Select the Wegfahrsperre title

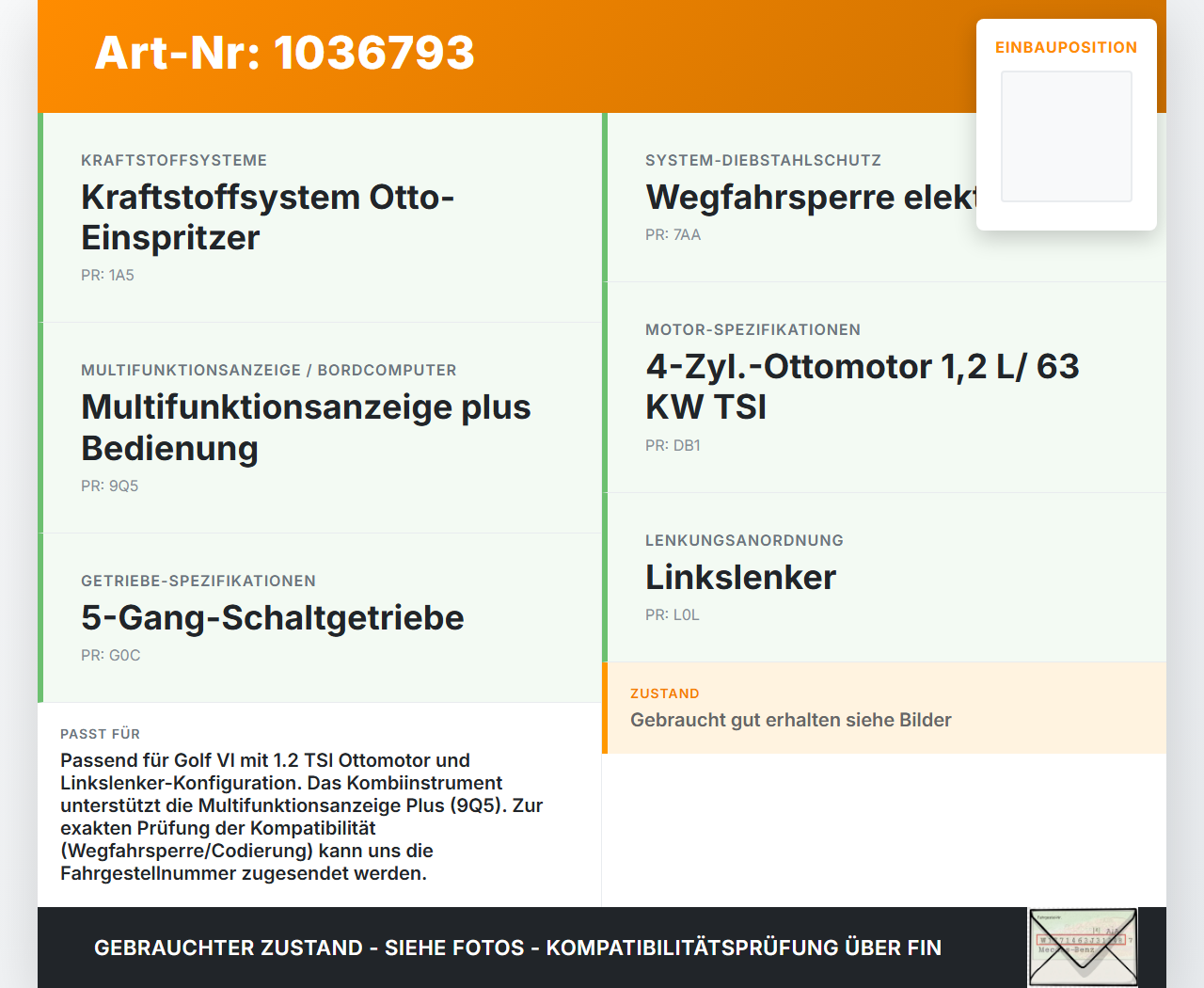[812, 197]
